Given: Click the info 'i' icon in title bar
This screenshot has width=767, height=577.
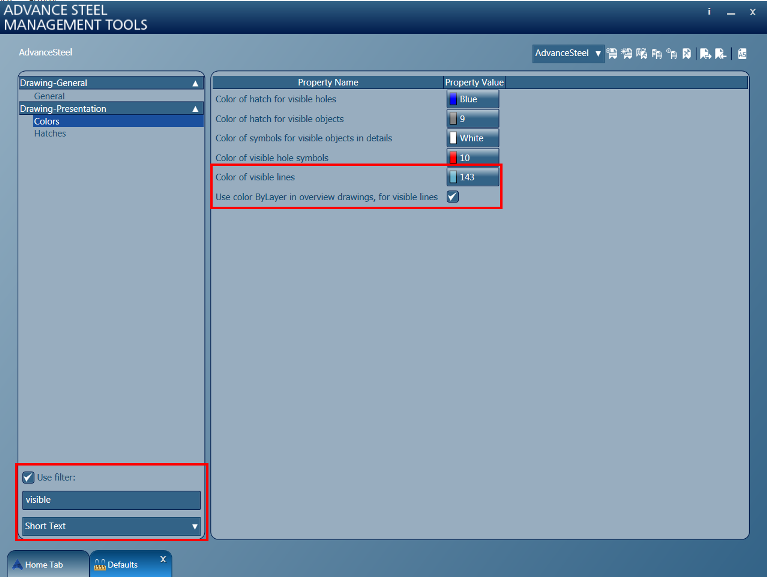Looking at the screenshot, I should [x=709, y=12].
